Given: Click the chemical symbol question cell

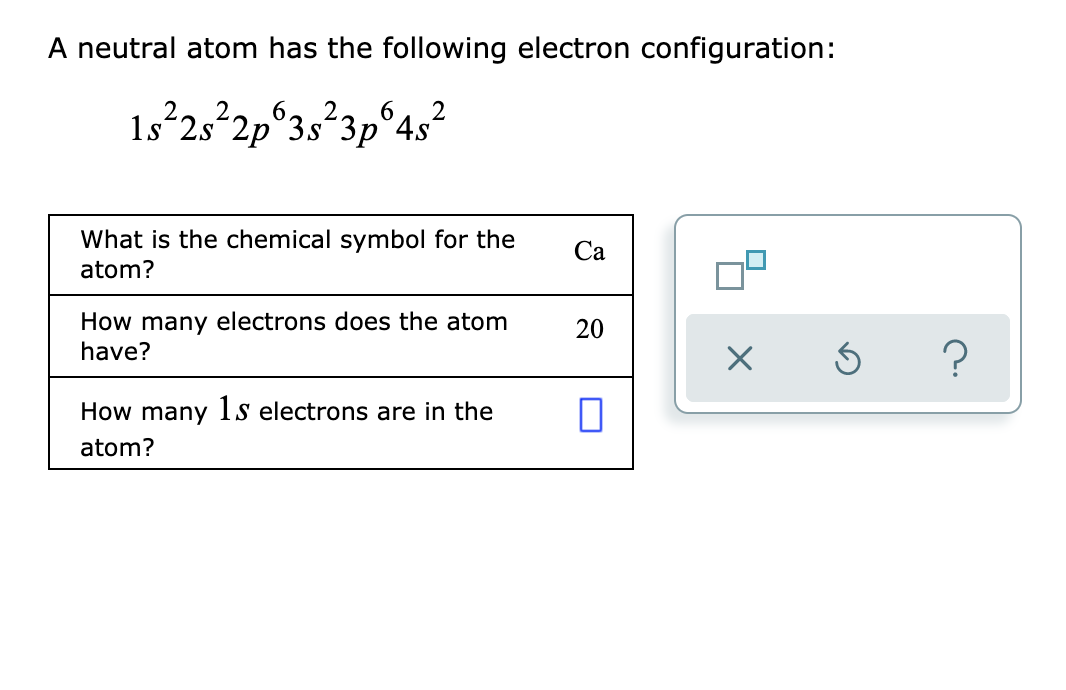Looking at the screenshot, I should 297,254.
